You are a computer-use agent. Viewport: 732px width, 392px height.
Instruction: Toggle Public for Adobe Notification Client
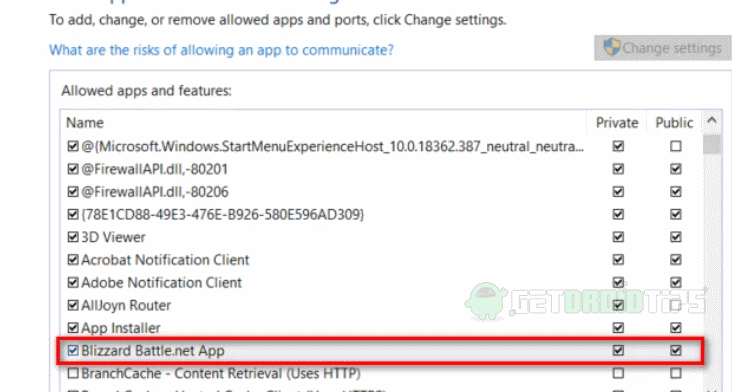(x=676, y=282)
